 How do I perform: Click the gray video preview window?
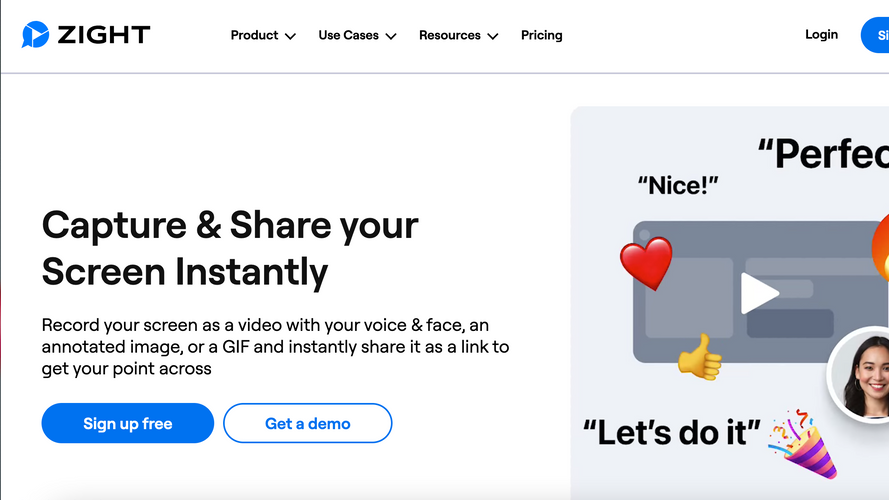(x=761, y=292)
